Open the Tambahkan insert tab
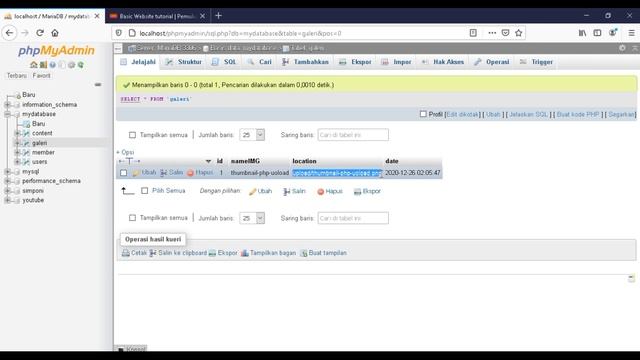The image size is (640, 360). point(305,62)
